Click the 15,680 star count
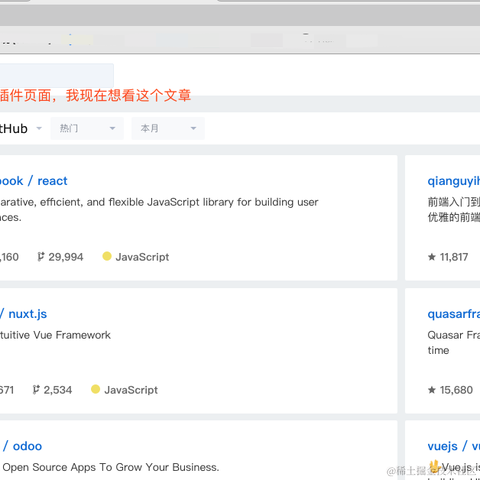The image size is (480, 480). click(456, 390)
